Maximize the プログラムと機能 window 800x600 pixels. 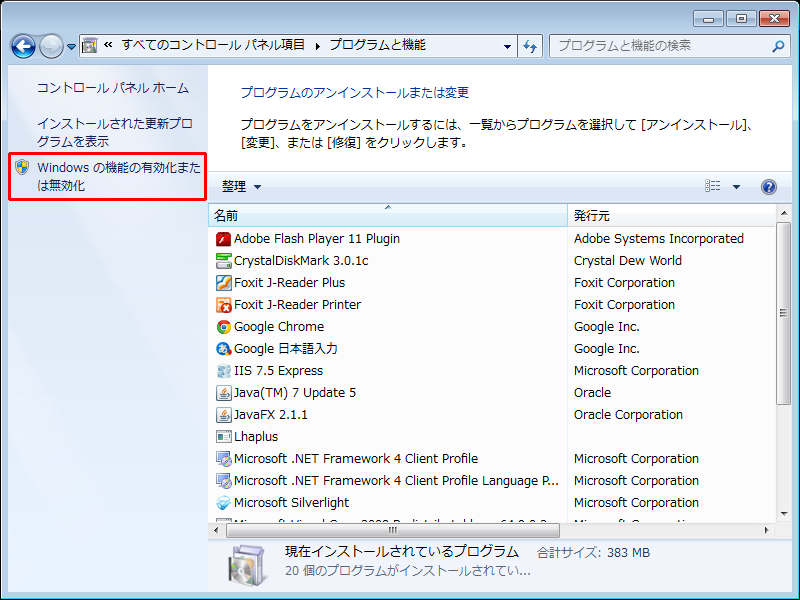click(741, 19)
